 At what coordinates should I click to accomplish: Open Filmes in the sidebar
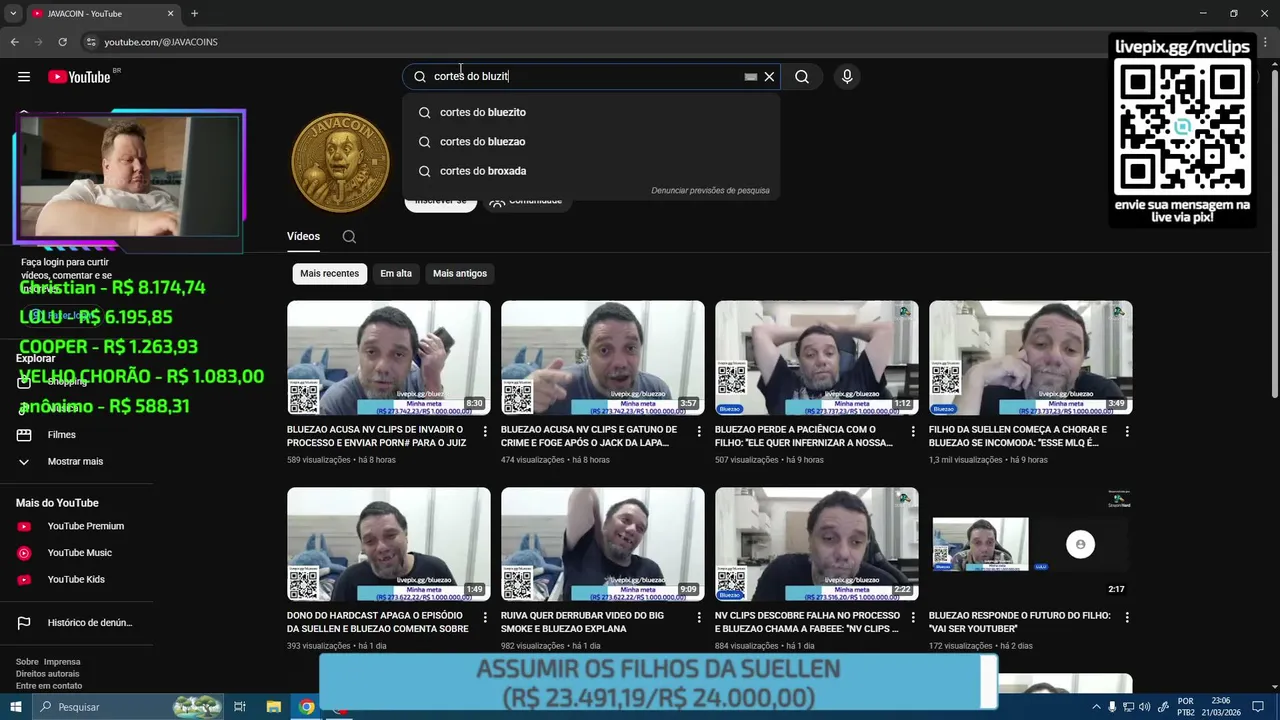click(62, 435)
